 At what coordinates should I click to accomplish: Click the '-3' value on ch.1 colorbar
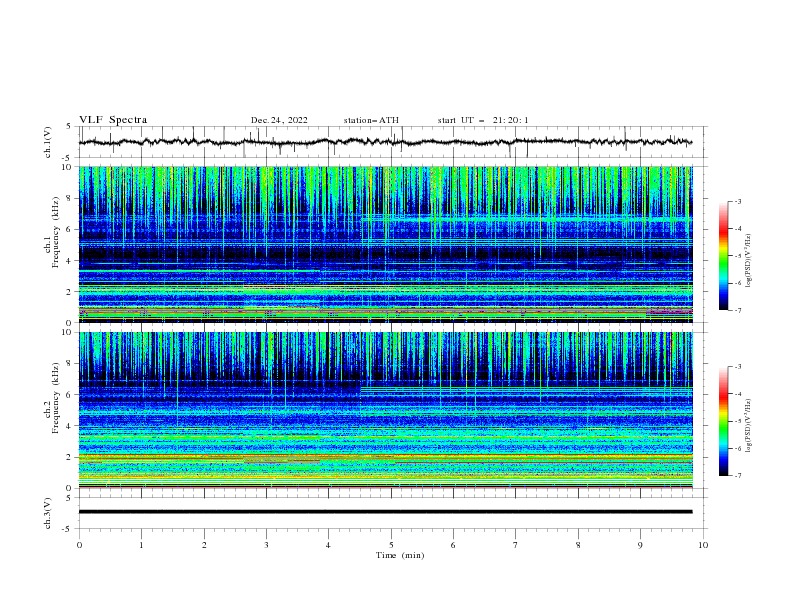coord(737,201)
